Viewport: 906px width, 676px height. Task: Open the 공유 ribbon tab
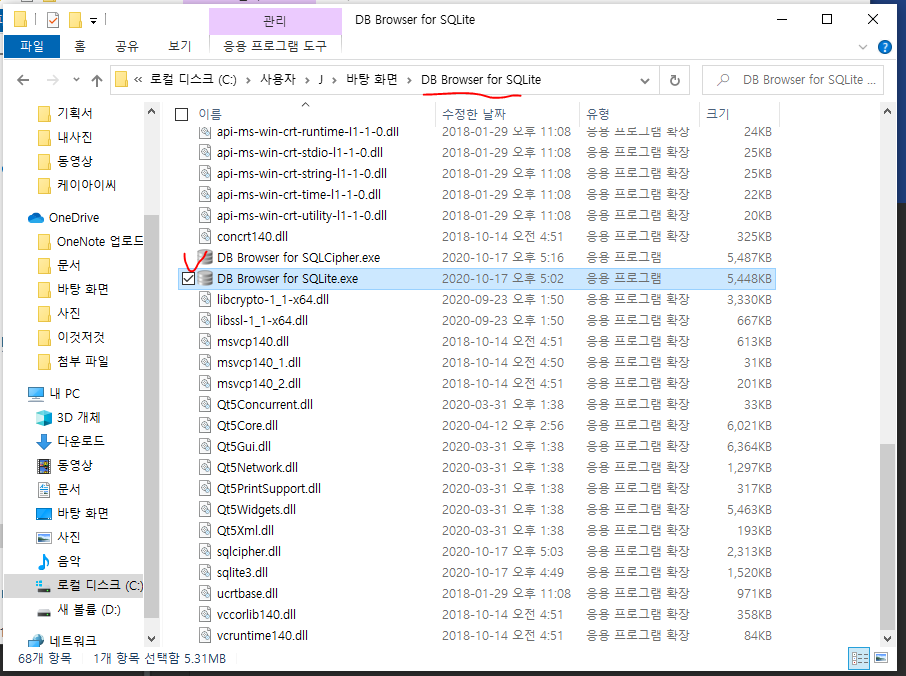[x=127, y=46]
